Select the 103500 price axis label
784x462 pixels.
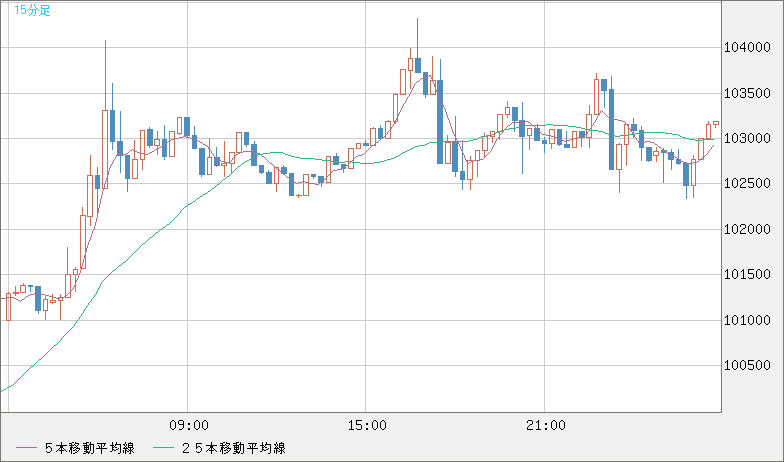click(x=747, y=93)
